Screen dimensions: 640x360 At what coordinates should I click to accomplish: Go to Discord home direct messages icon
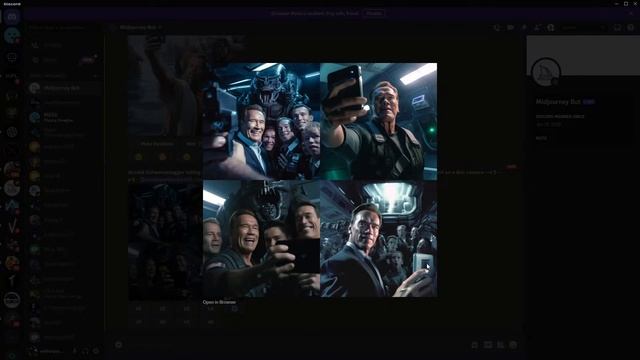point(12,16)
